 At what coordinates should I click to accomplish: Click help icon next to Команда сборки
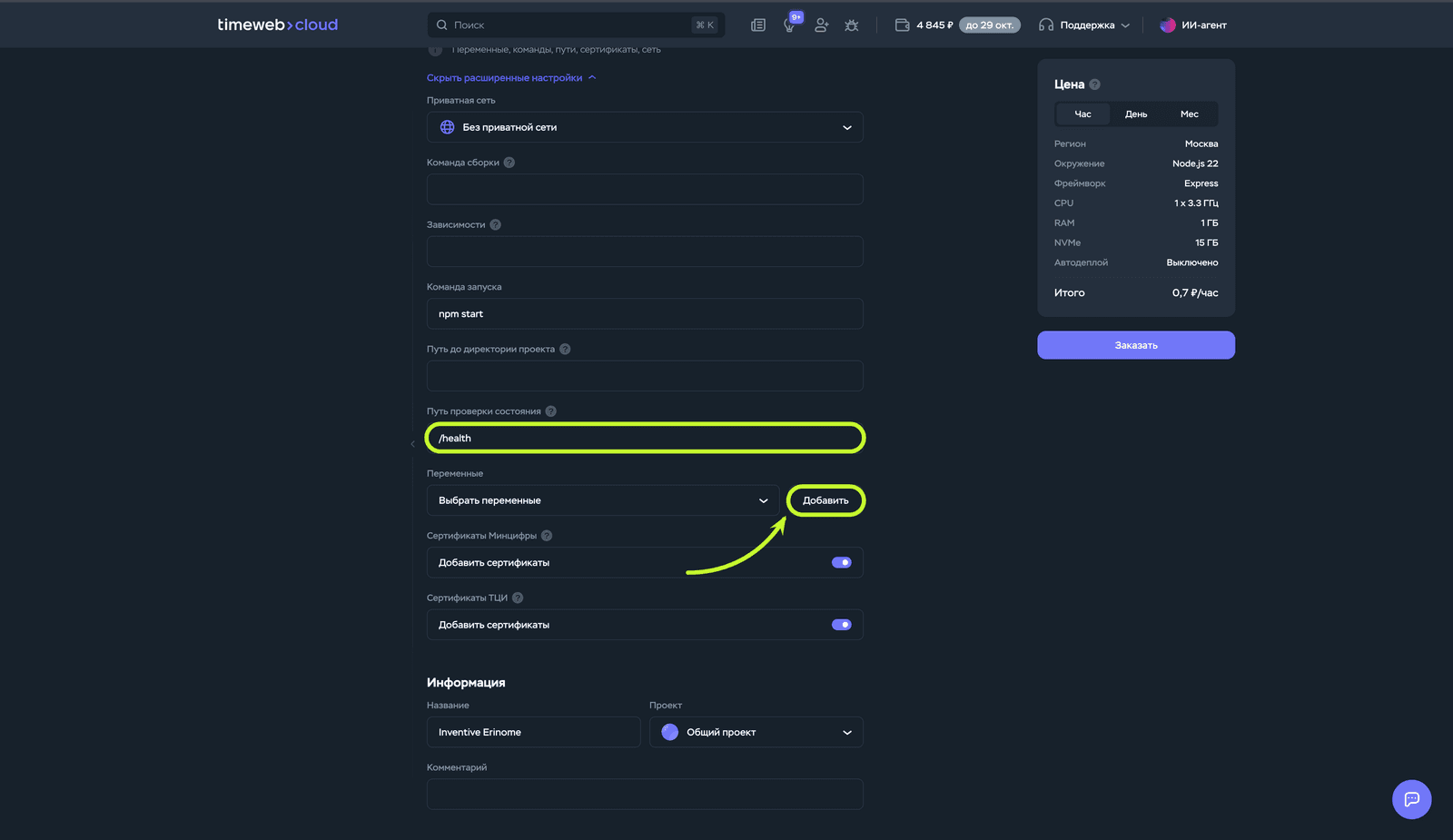point(509,163)
